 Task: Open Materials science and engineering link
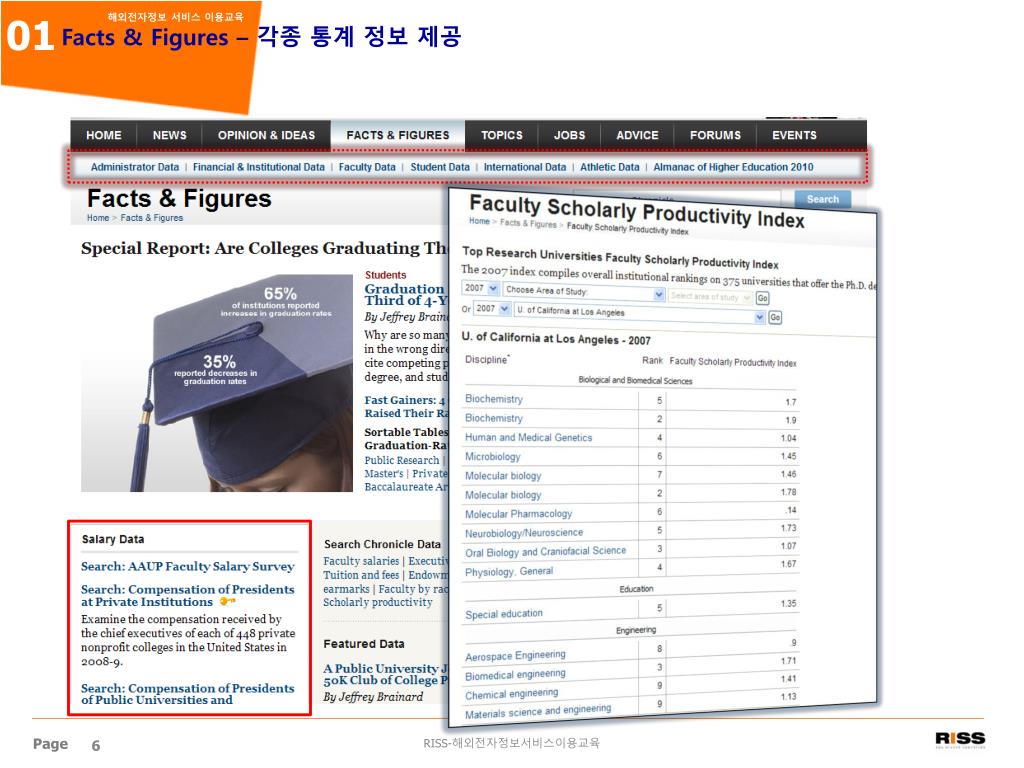tap(538, 711)
